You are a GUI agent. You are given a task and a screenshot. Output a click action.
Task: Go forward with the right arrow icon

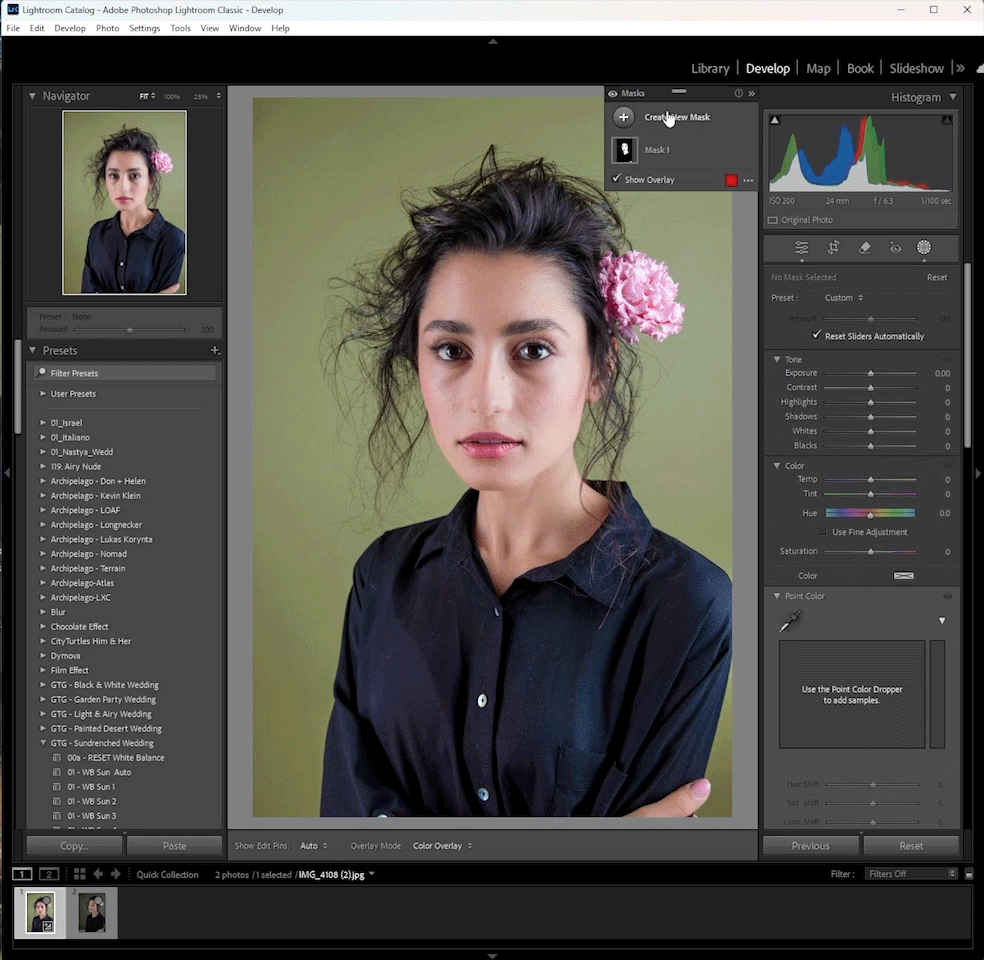(x=115, y=874)
